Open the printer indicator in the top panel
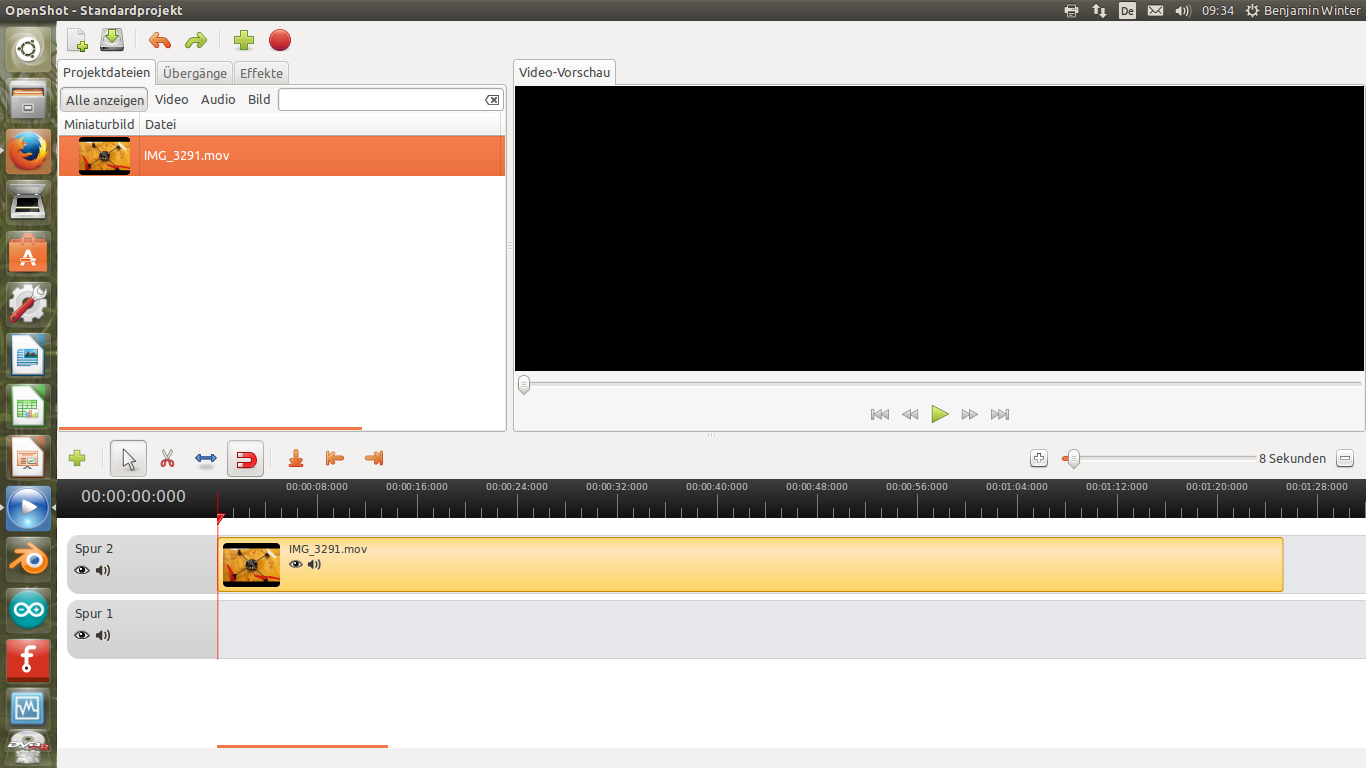 coord(1072,10)
